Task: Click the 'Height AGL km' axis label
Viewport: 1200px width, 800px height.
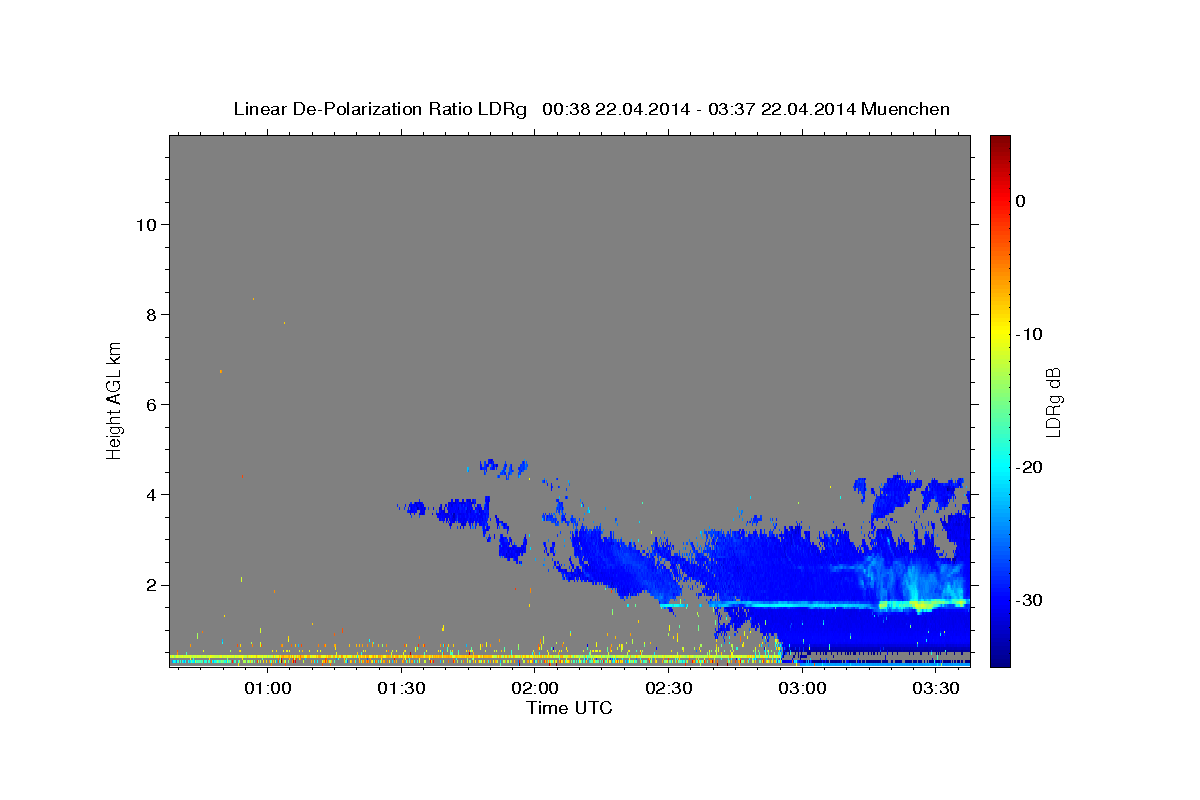Action: pyautogui.click(x=115, y=399)
